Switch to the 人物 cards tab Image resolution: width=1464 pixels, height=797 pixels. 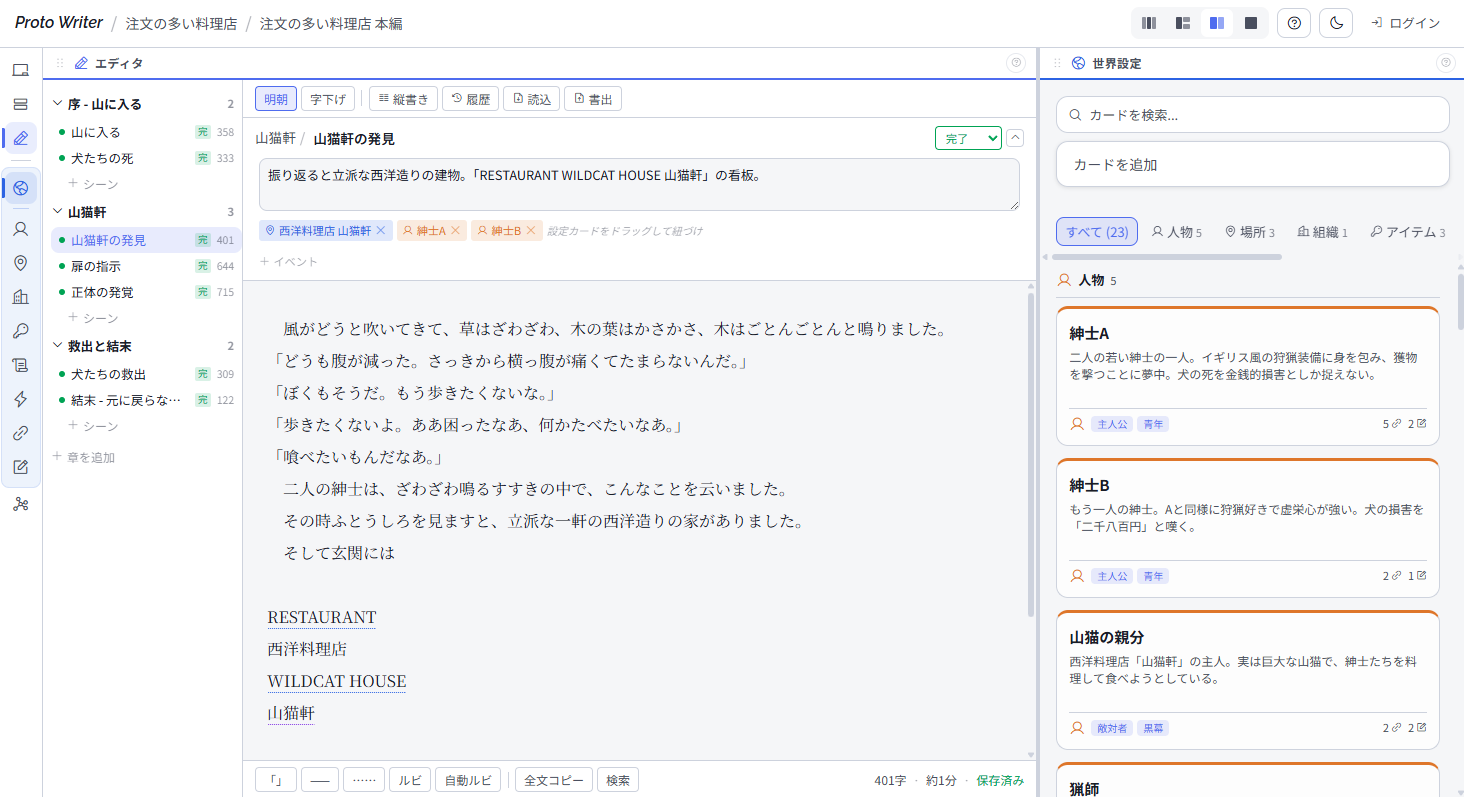pos(1176,231)
